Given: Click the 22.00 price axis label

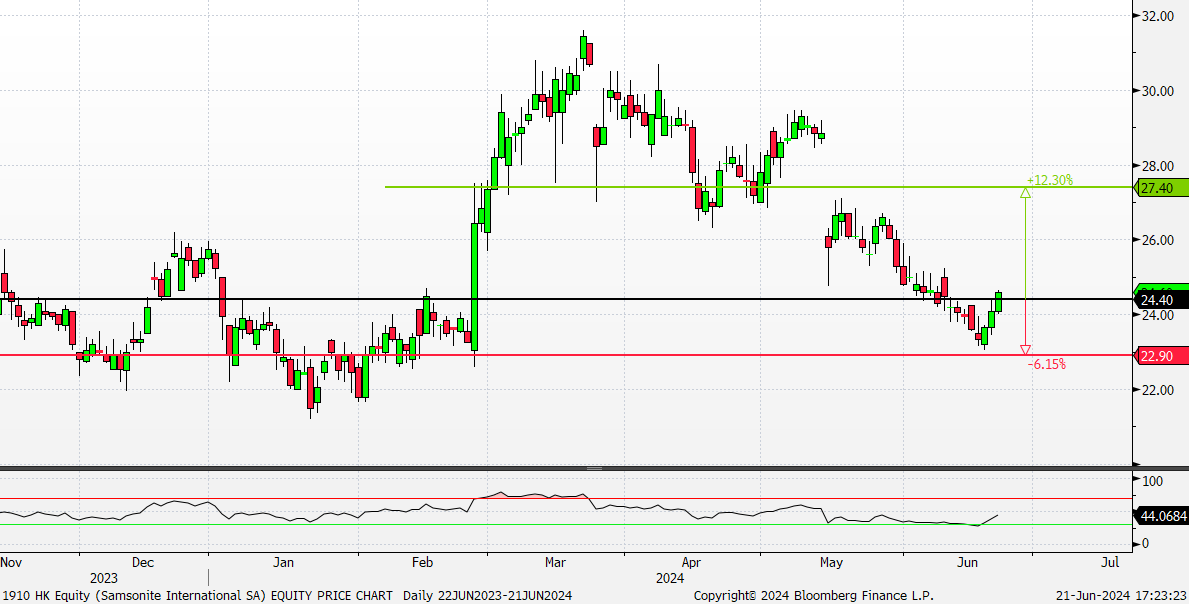Looking at the screenshot, I should click(x=1157, y=390).
